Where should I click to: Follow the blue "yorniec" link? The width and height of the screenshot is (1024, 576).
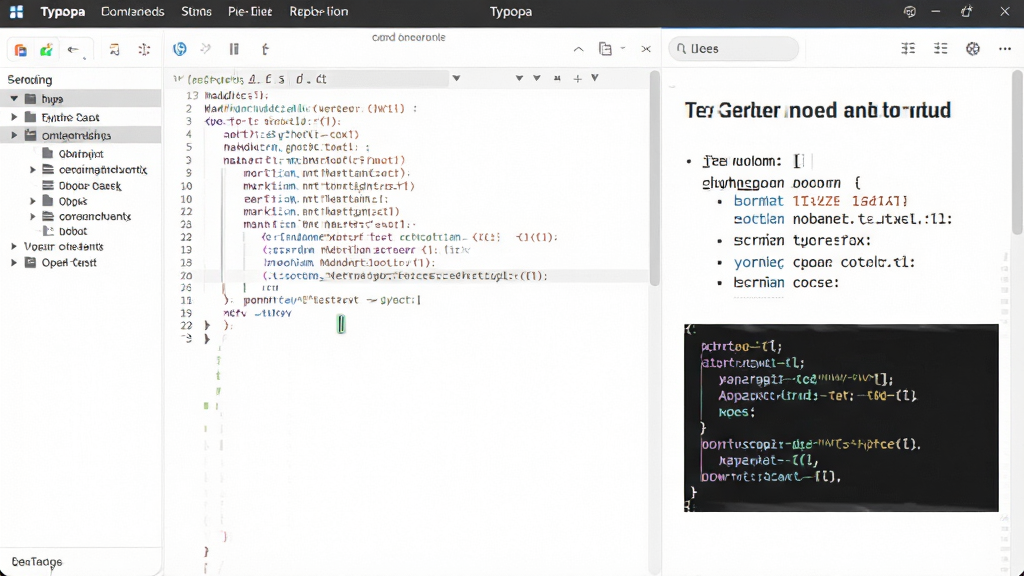758,263
